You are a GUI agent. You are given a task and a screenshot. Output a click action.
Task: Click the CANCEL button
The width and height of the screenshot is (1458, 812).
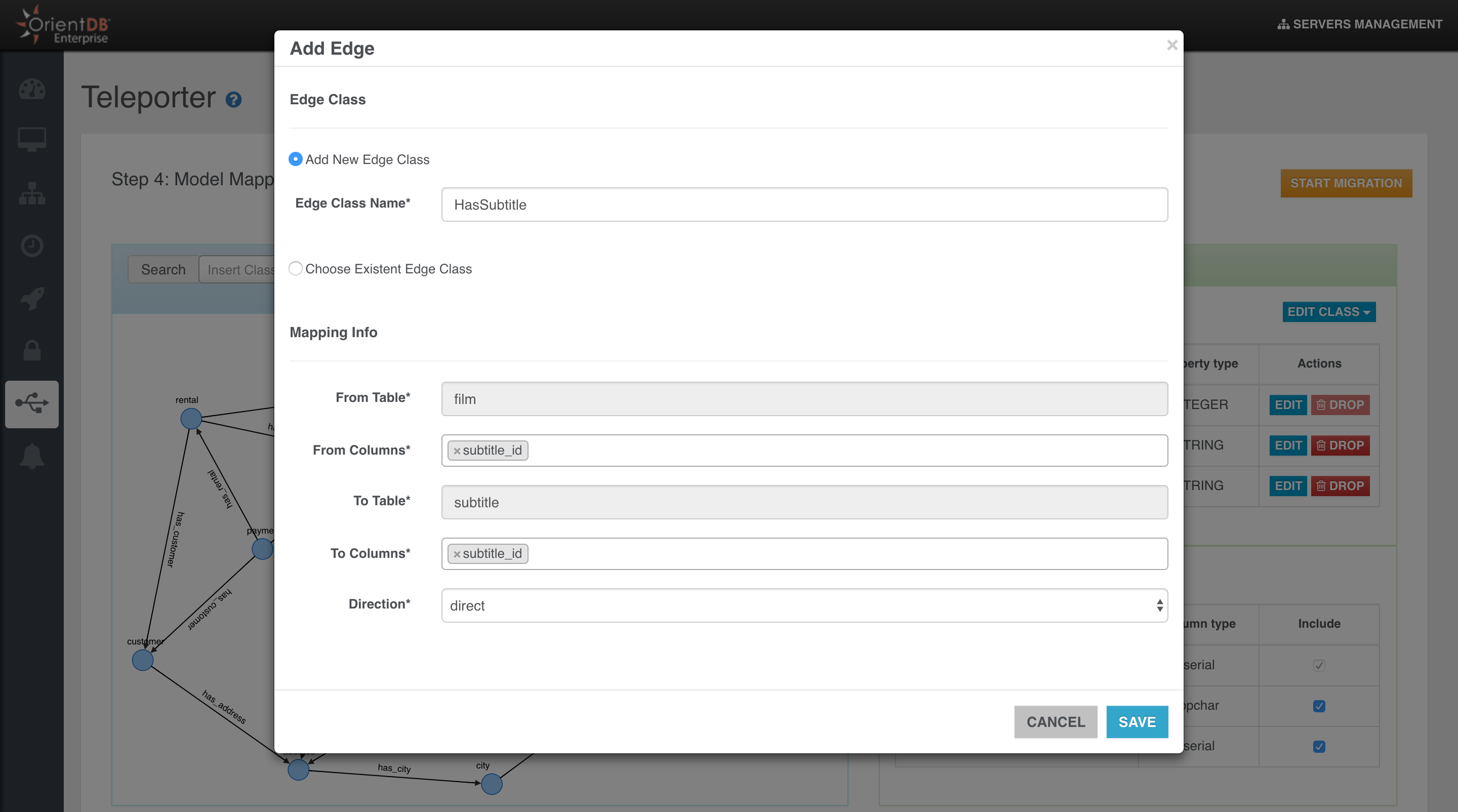(x=1055, y=721)
